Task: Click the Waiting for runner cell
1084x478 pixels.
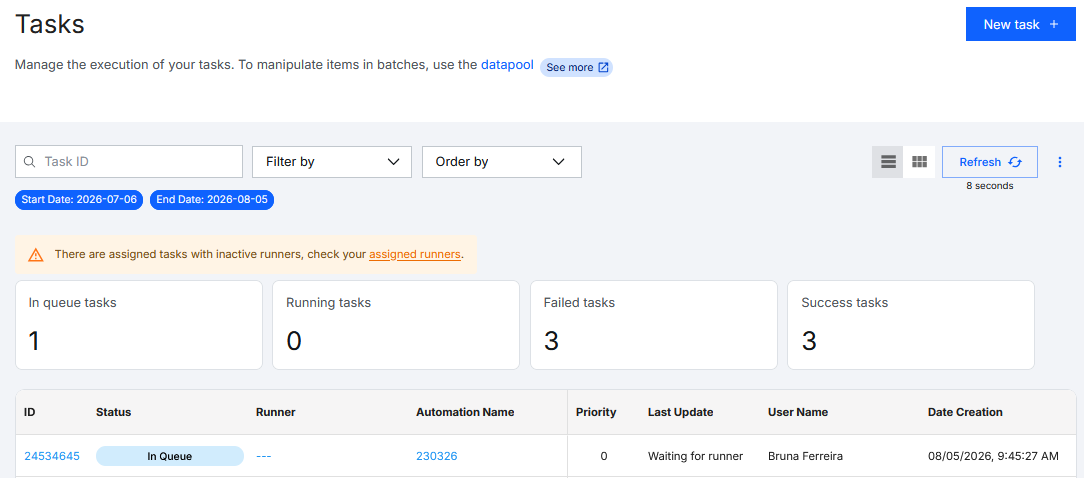Action: [695, 456]
